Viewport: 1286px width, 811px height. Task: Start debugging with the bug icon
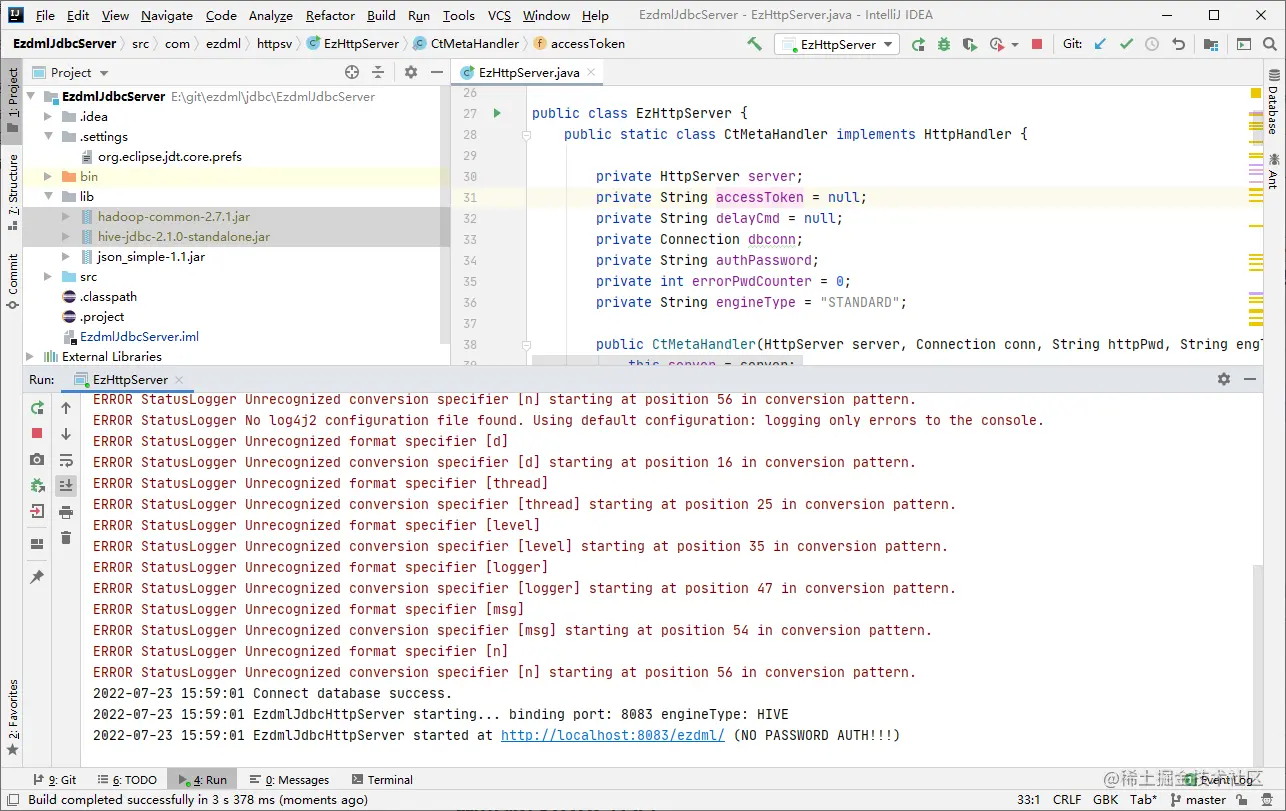point(944,44)
